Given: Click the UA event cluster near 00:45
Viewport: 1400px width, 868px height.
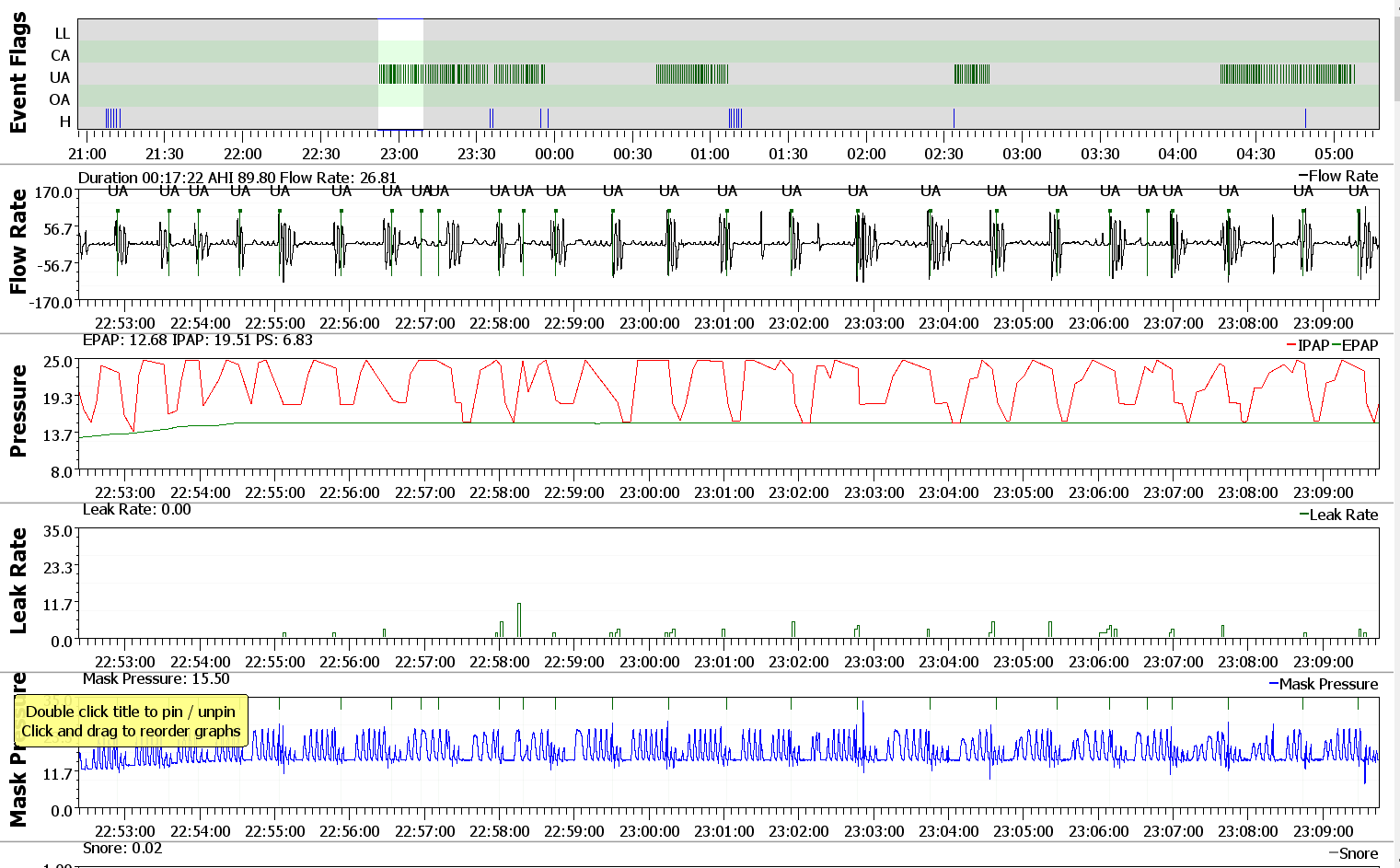Looking at the screenshot, I should pos(692,74).
